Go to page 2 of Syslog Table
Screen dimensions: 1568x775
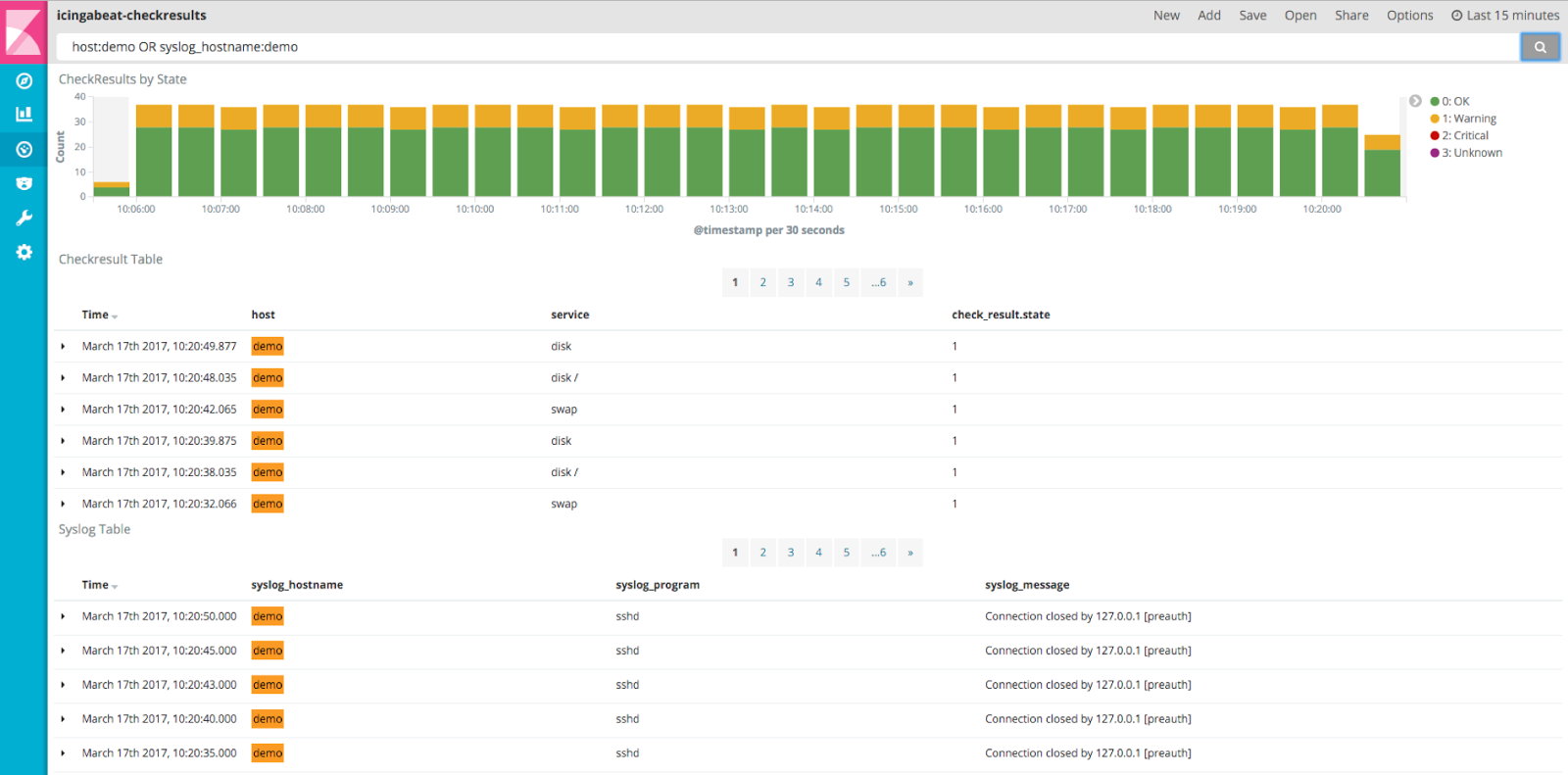(763, 553)
